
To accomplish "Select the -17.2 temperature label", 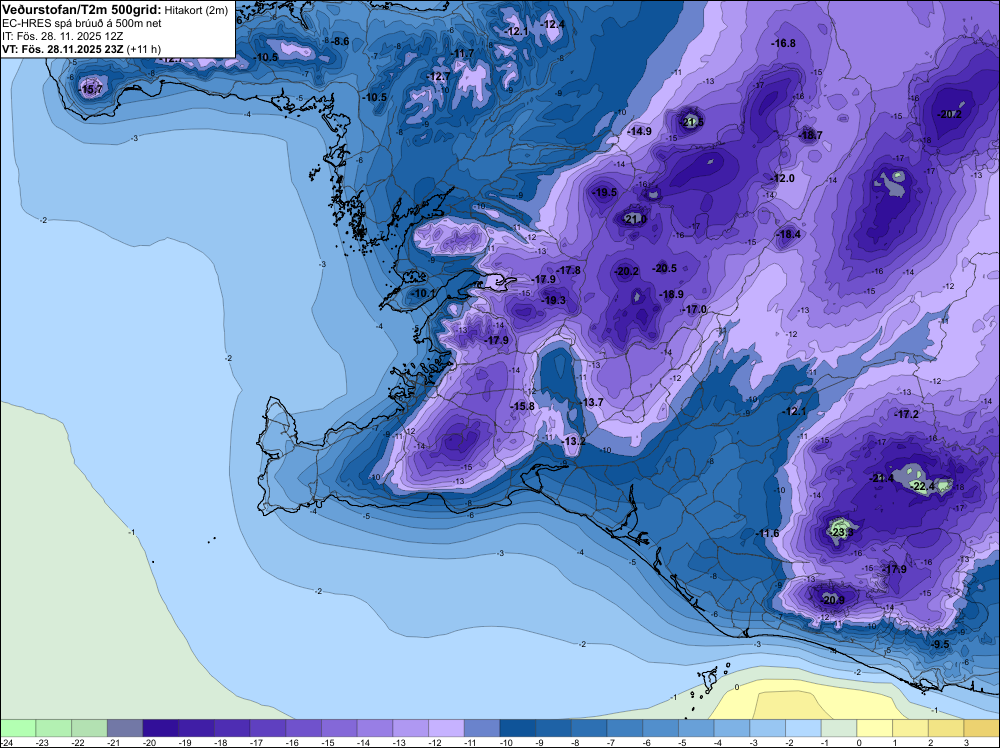I will [x=906, y=414].
